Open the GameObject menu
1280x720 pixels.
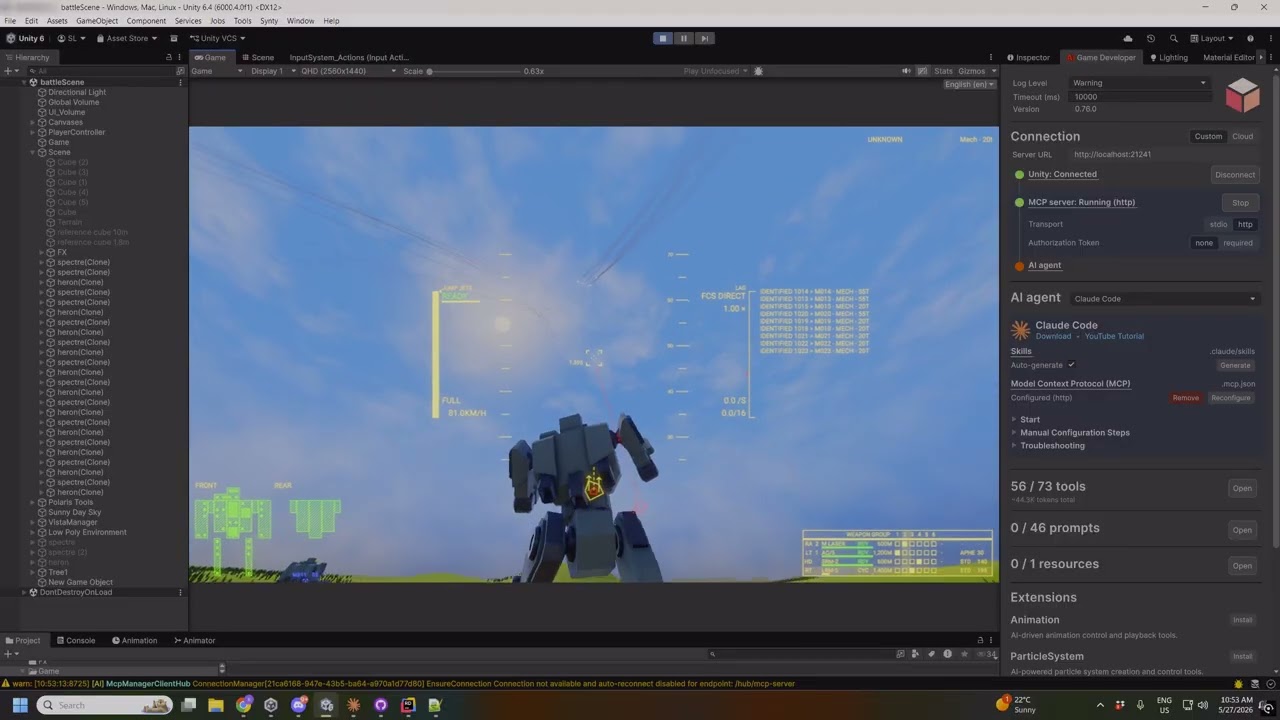(97, 21)
